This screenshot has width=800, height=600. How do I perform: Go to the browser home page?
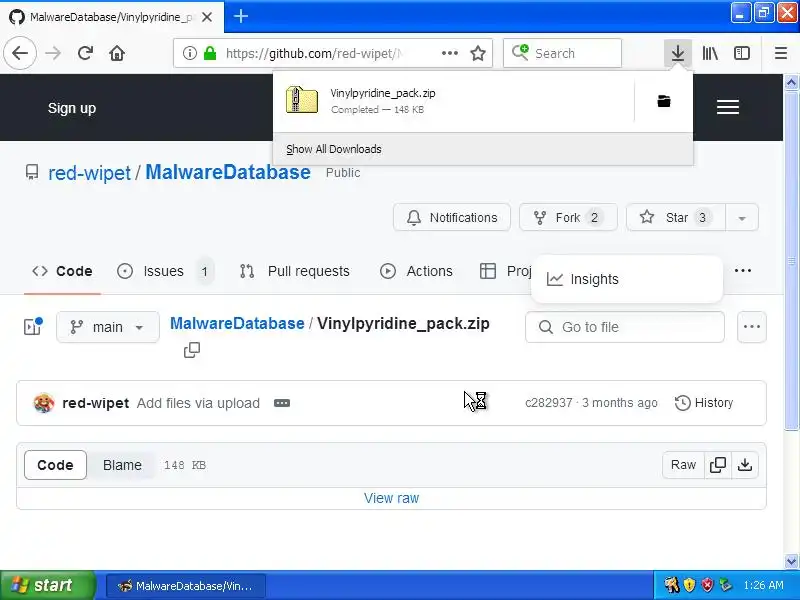tap(117, 53)
